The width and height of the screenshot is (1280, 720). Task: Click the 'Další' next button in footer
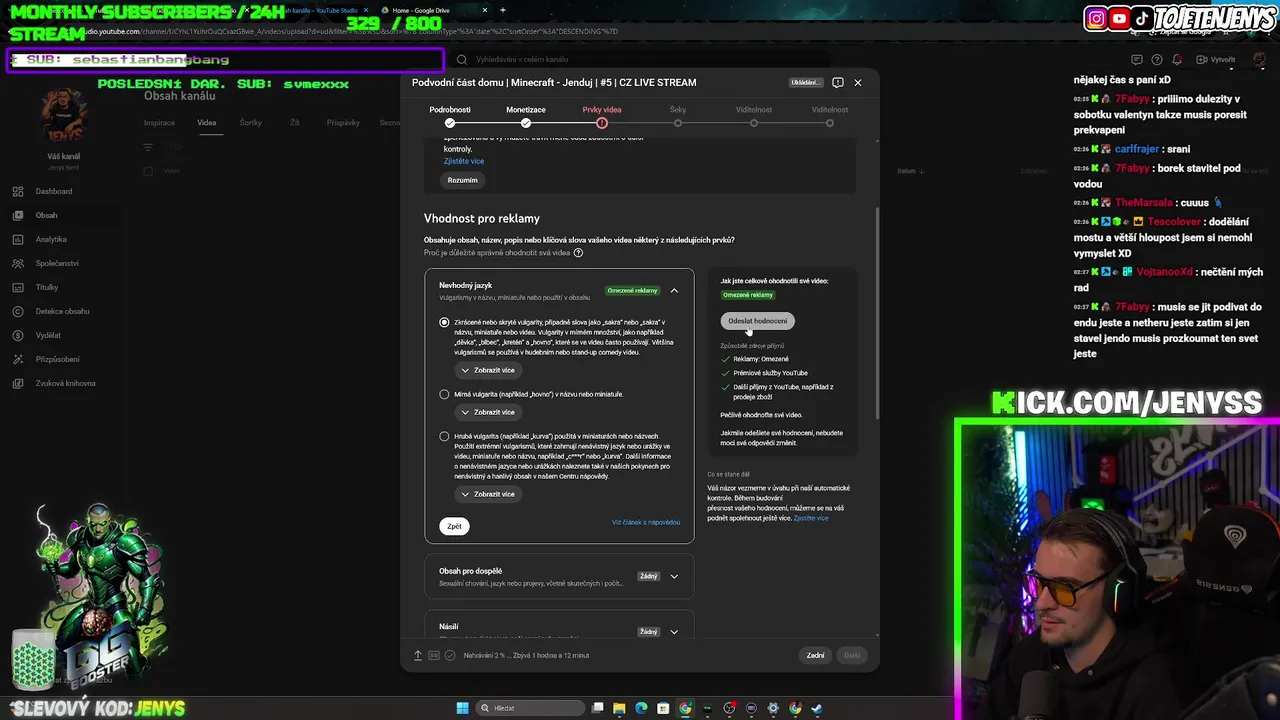pos(852,655)
